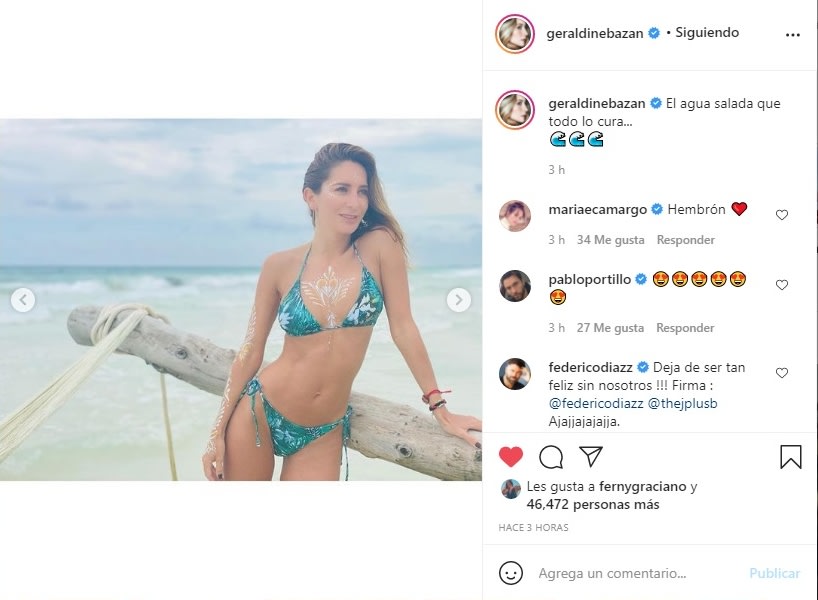The width and height of the screenshot is (818, 600).
Task: Like federicodiazz's comment heart
Action: [781, 373]
